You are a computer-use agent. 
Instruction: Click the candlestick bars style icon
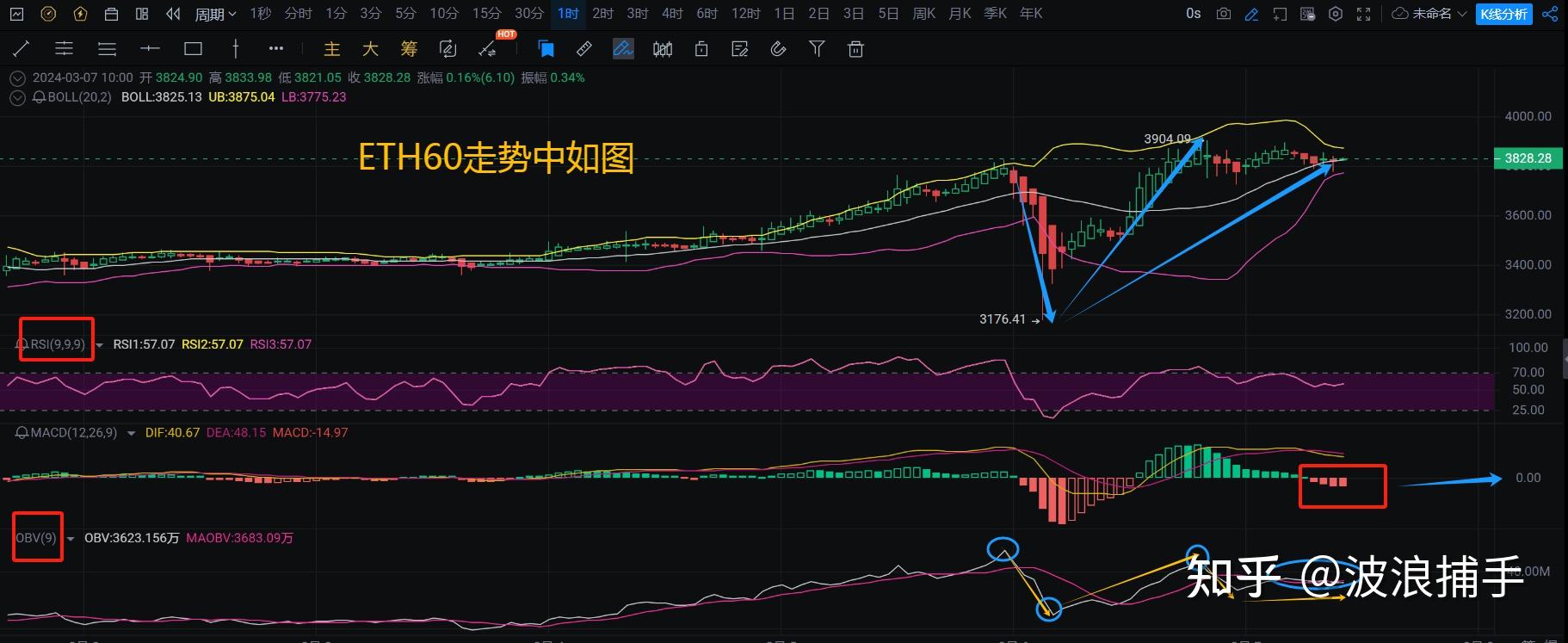click(x=663, y=49)
